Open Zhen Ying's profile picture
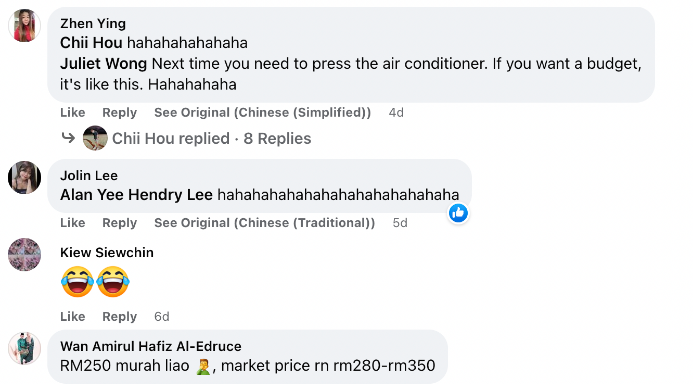This screenshot has height=384, width=693. tap(24, 26)
